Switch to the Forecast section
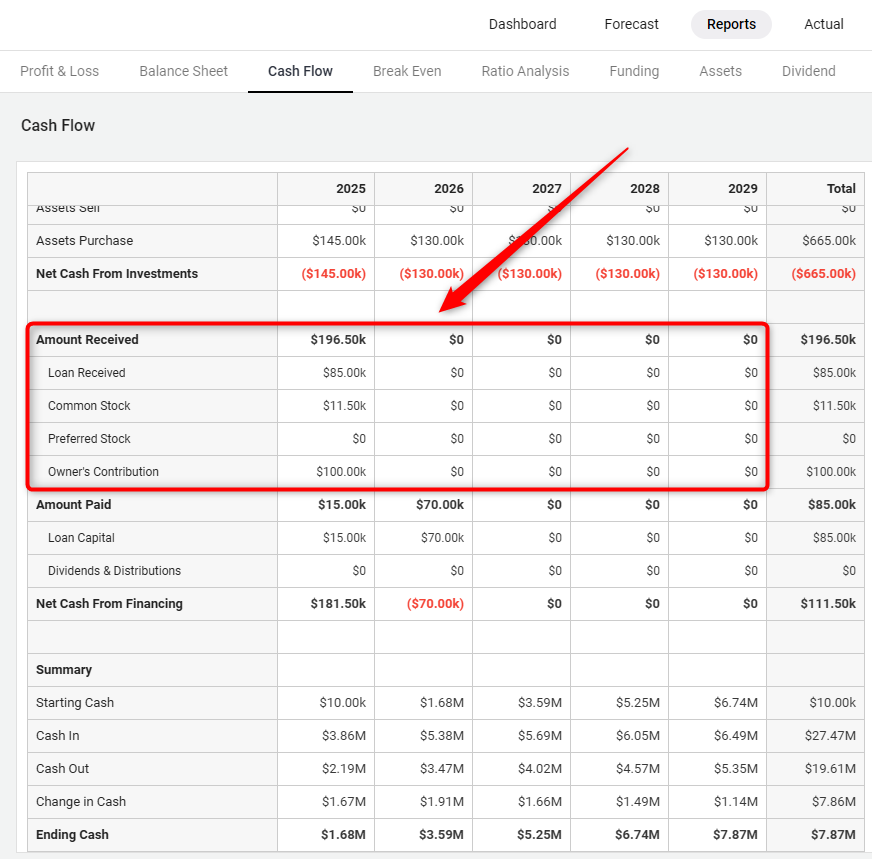 pyautogui.click(x=631, y=24)
